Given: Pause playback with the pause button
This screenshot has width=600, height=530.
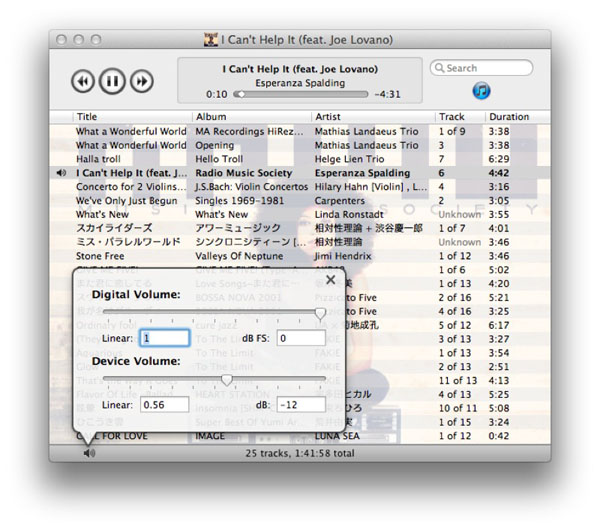Looking at the screenshot, I should click(112, 81).
